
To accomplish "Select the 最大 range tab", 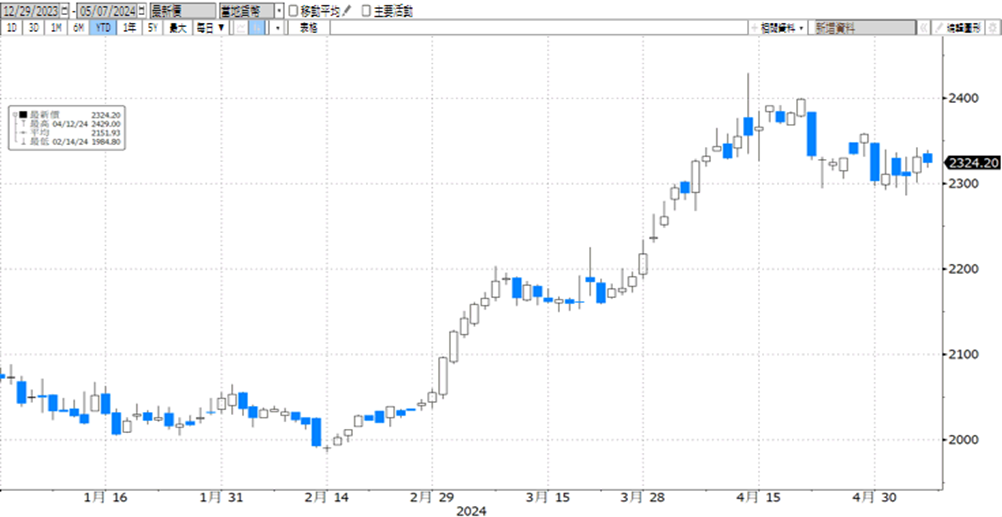I will pyautogui.click(x=178, y=28).
